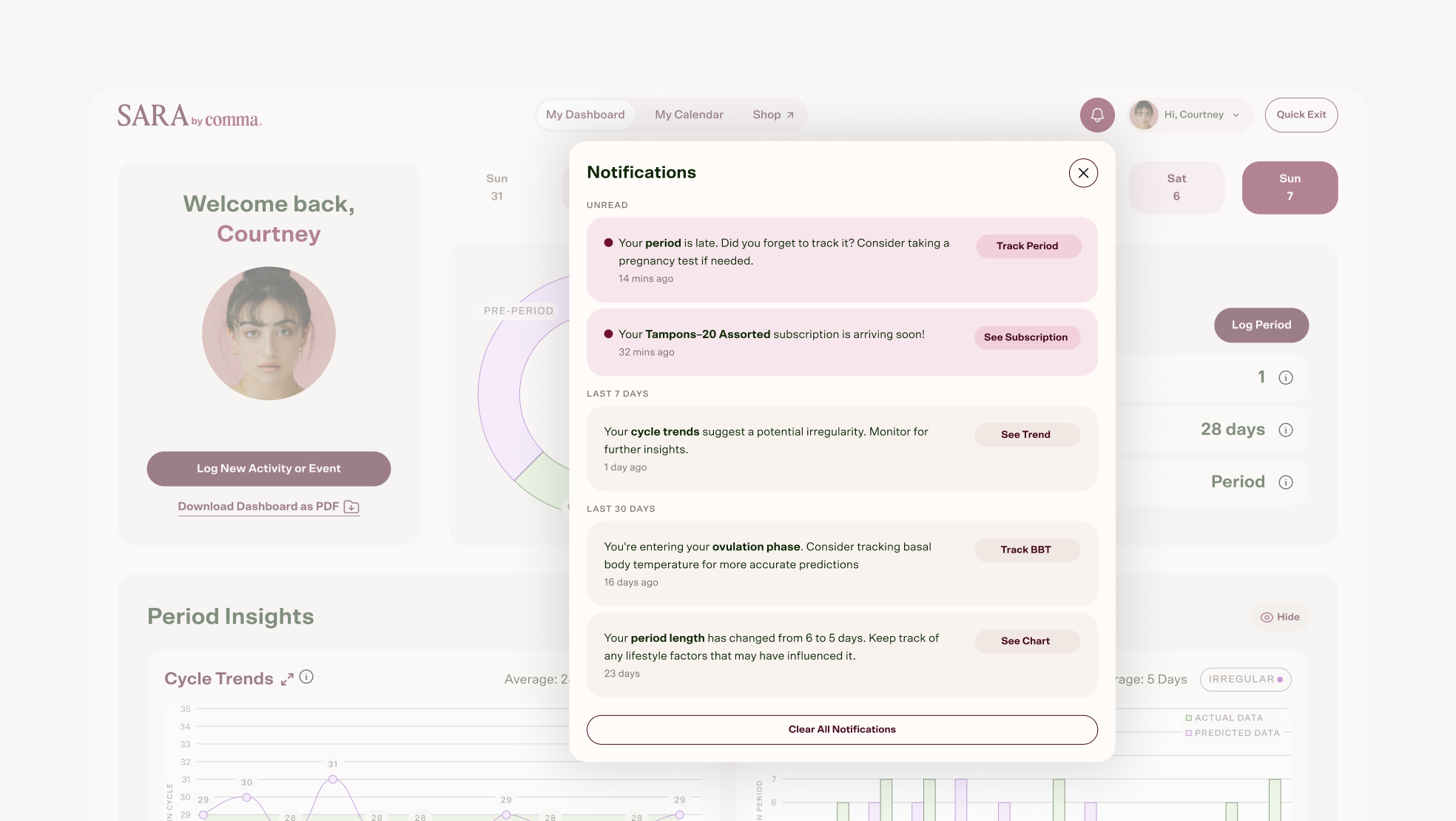
Task: Click the See Subscription button
Action: coord(1025,337)
